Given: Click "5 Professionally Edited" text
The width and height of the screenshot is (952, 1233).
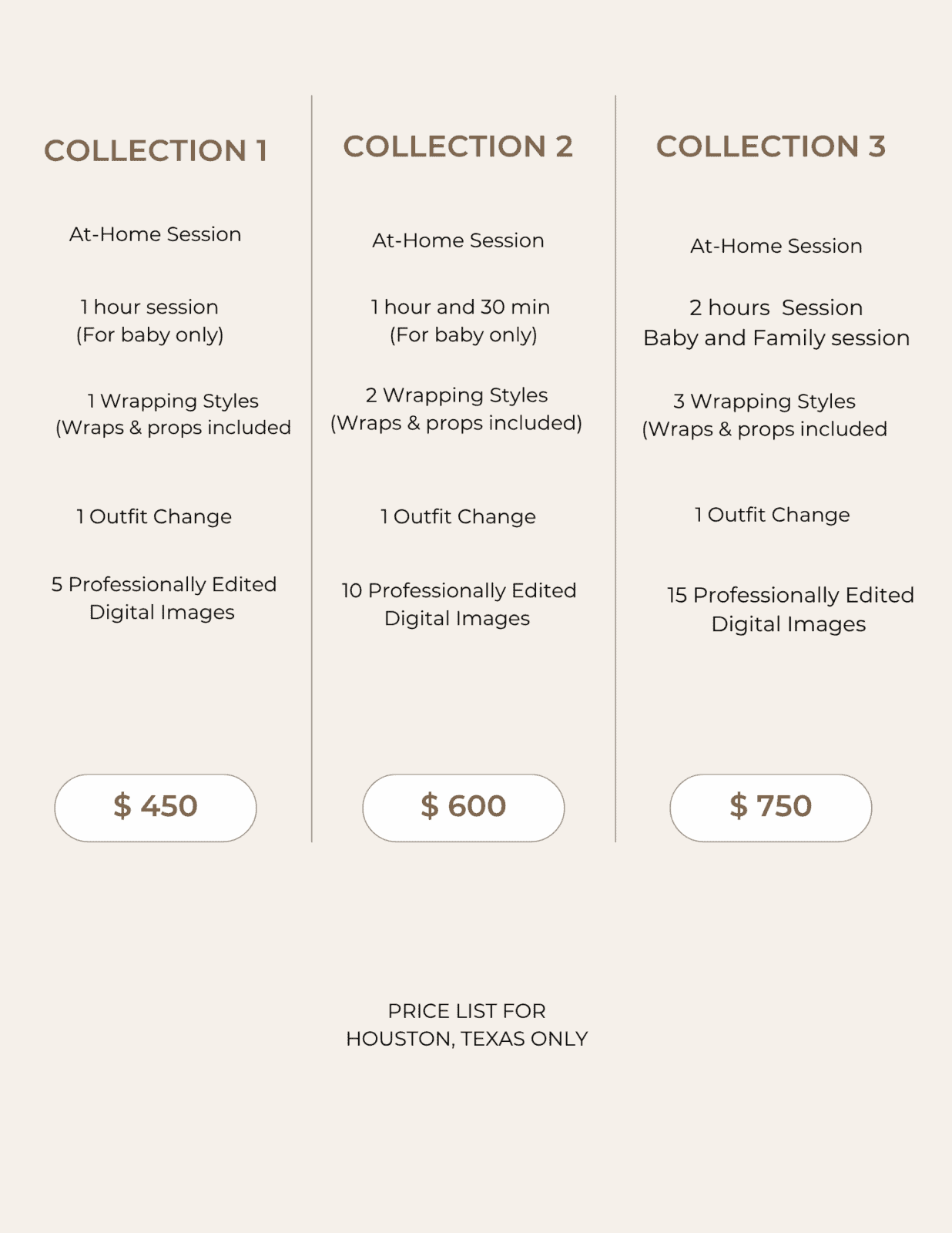Looking at the screenshot, I should [x=164, y=584].
